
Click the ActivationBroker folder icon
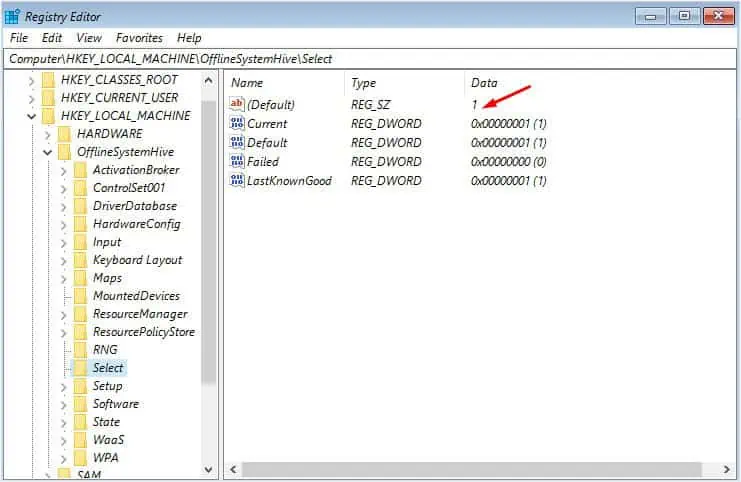(x=80, y=170)
